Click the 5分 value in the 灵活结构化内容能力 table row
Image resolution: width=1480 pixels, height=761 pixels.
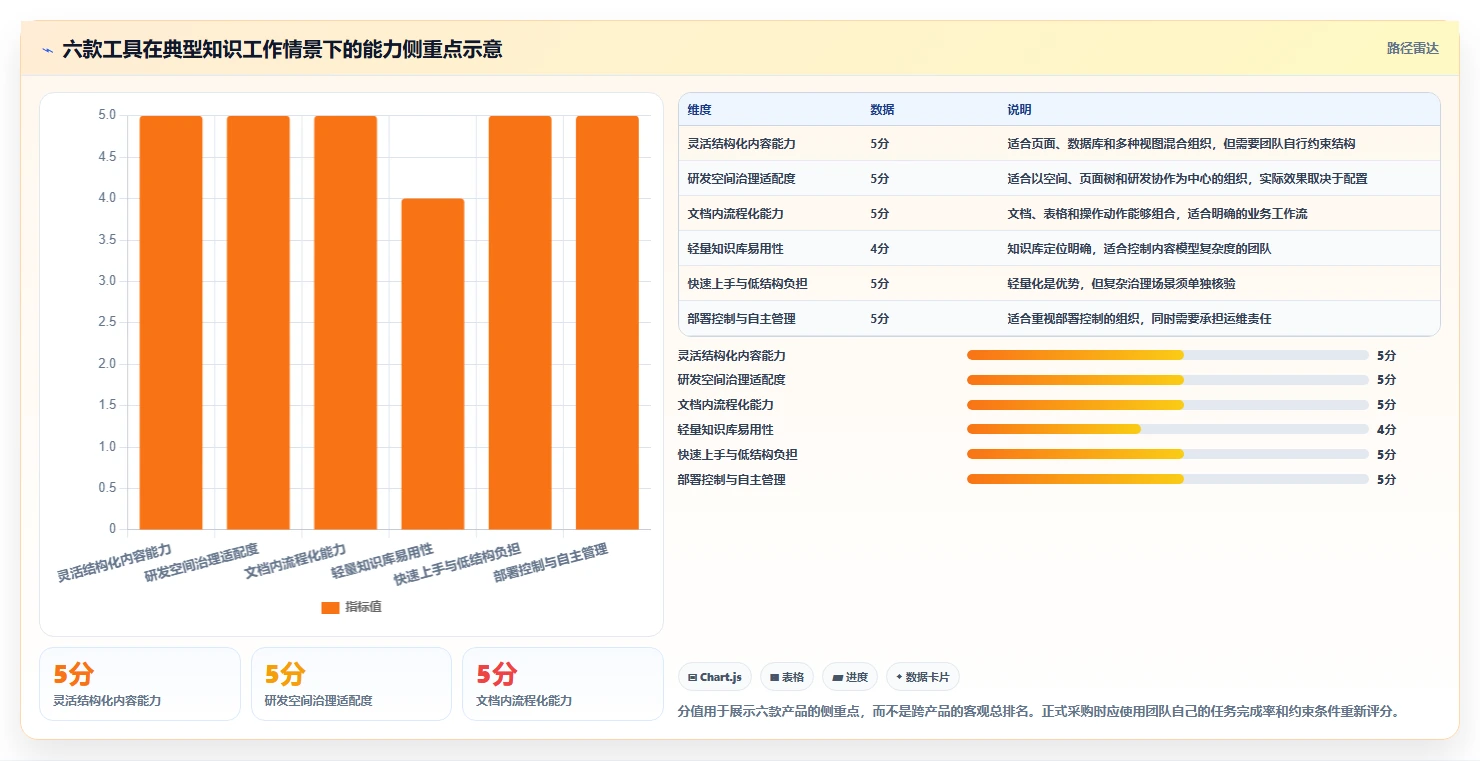pyautogui.click(x=879, y=144)
